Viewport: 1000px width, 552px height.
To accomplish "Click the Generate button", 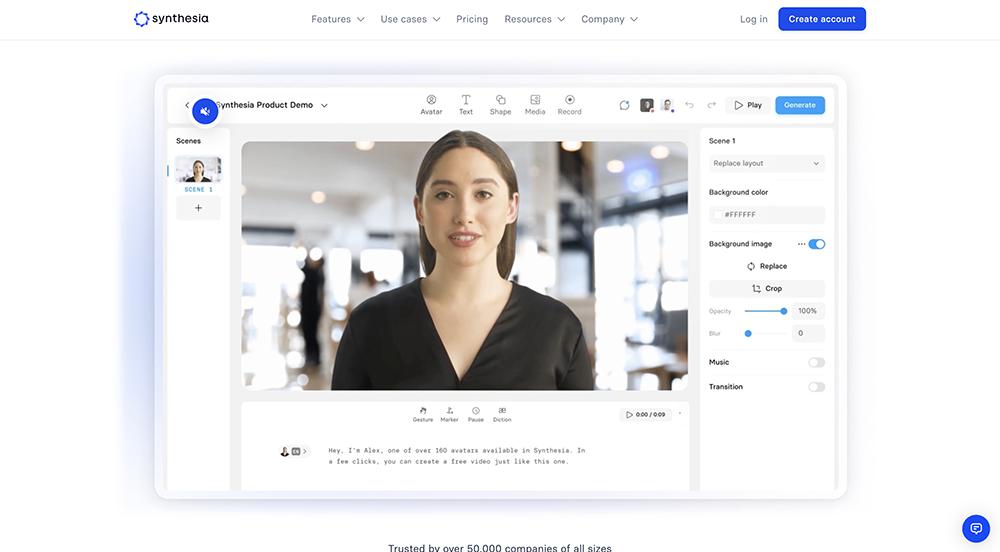I will coord(800,105).
